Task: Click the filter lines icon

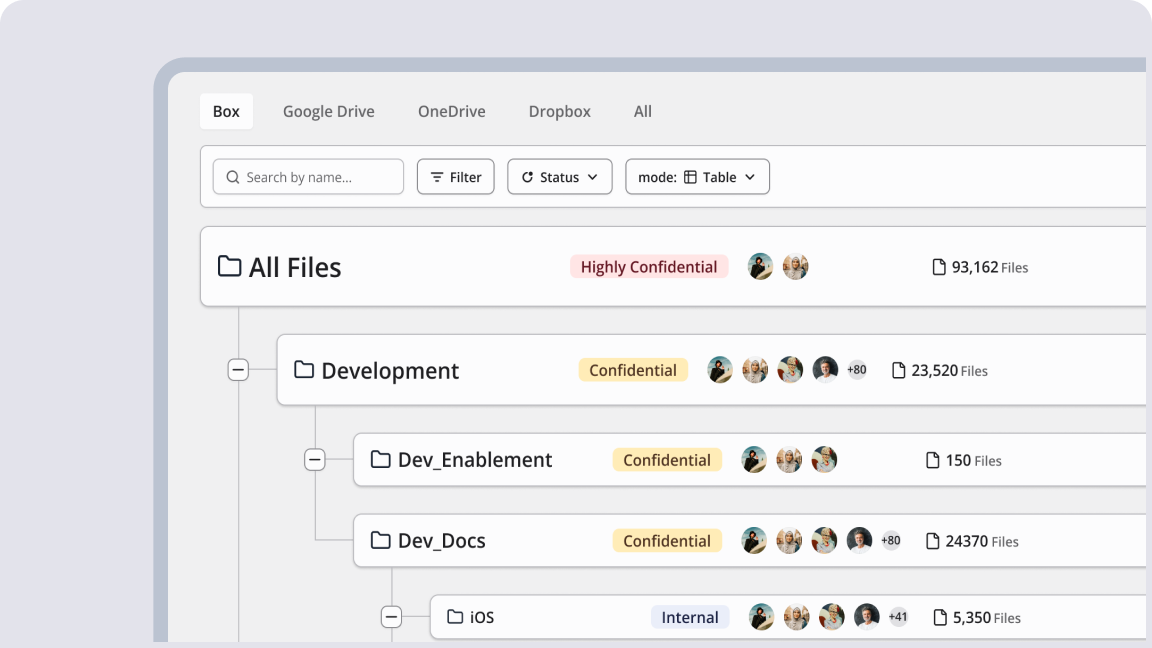Action: [x=437, y=177]
